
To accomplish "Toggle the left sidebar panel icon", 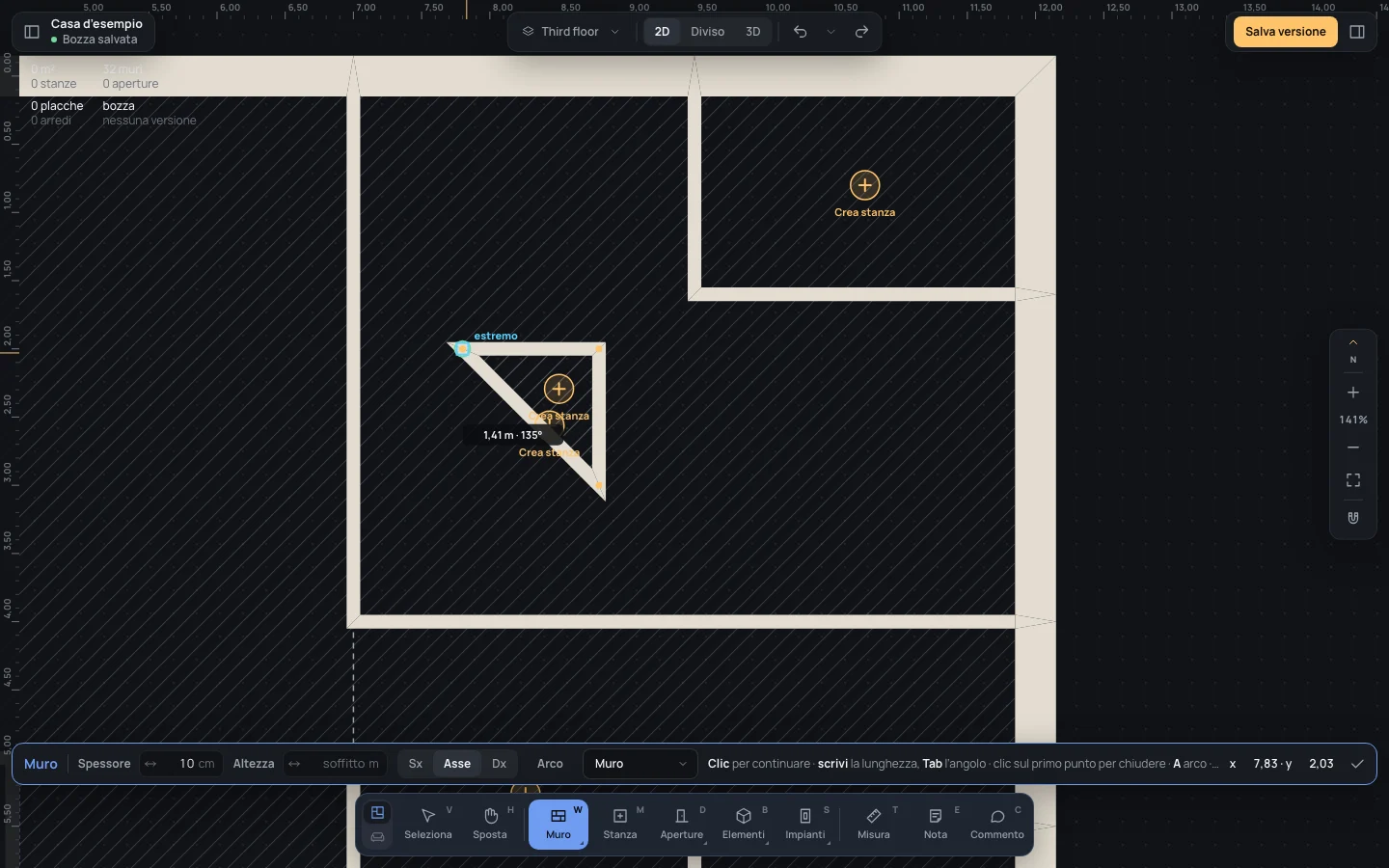I will click(x=32, y=32).
